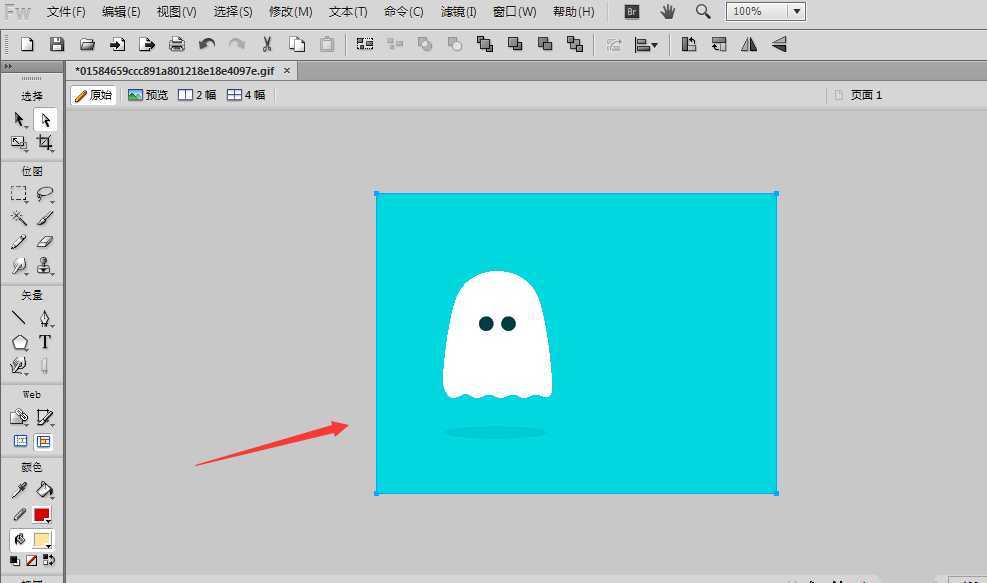Click the Paint Bucket tool
Screen dimensions: 987x583
(x=45, y=490)
